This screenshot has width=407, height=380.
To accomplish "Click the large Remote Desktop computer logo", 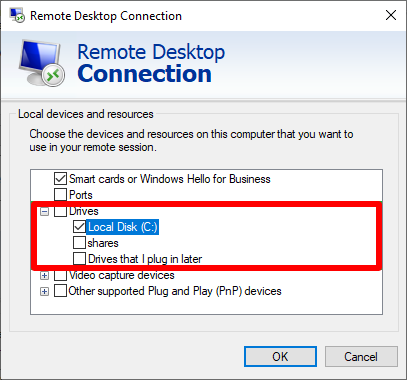I will coord(41,63).
